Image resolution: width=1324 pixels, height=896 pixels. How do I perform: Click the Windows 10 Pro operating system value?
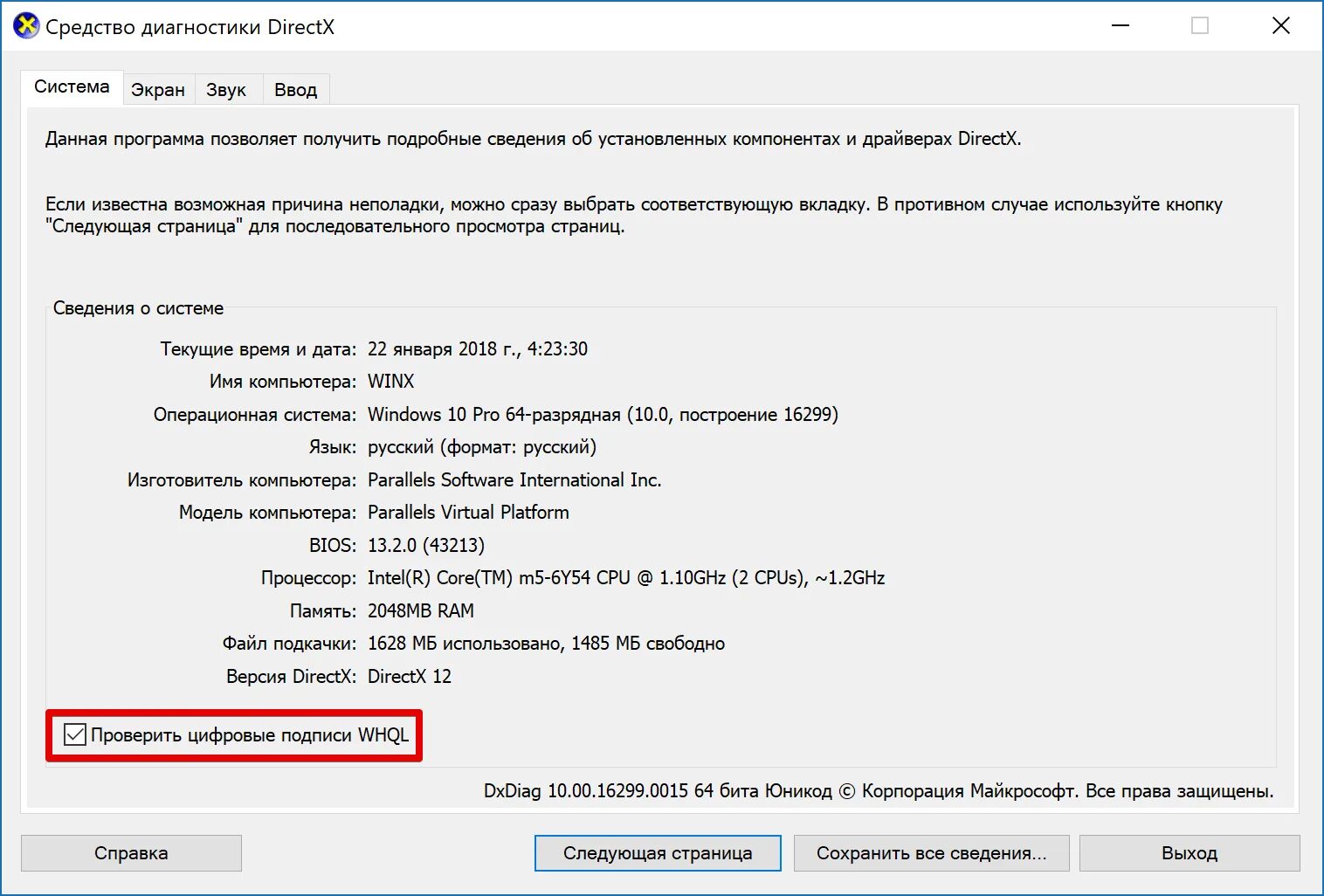point(603,415)
